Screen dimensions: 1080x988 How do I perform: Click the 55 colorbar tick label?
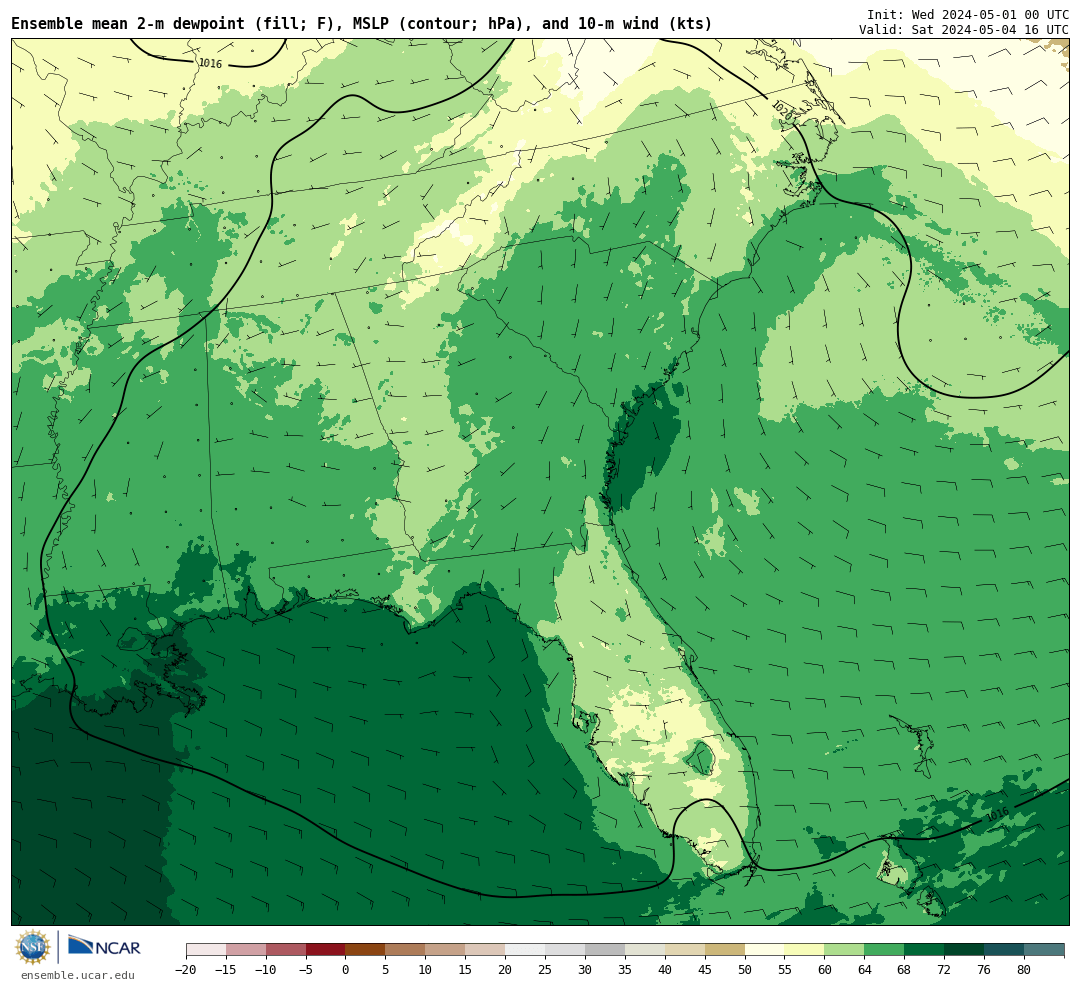785,970
